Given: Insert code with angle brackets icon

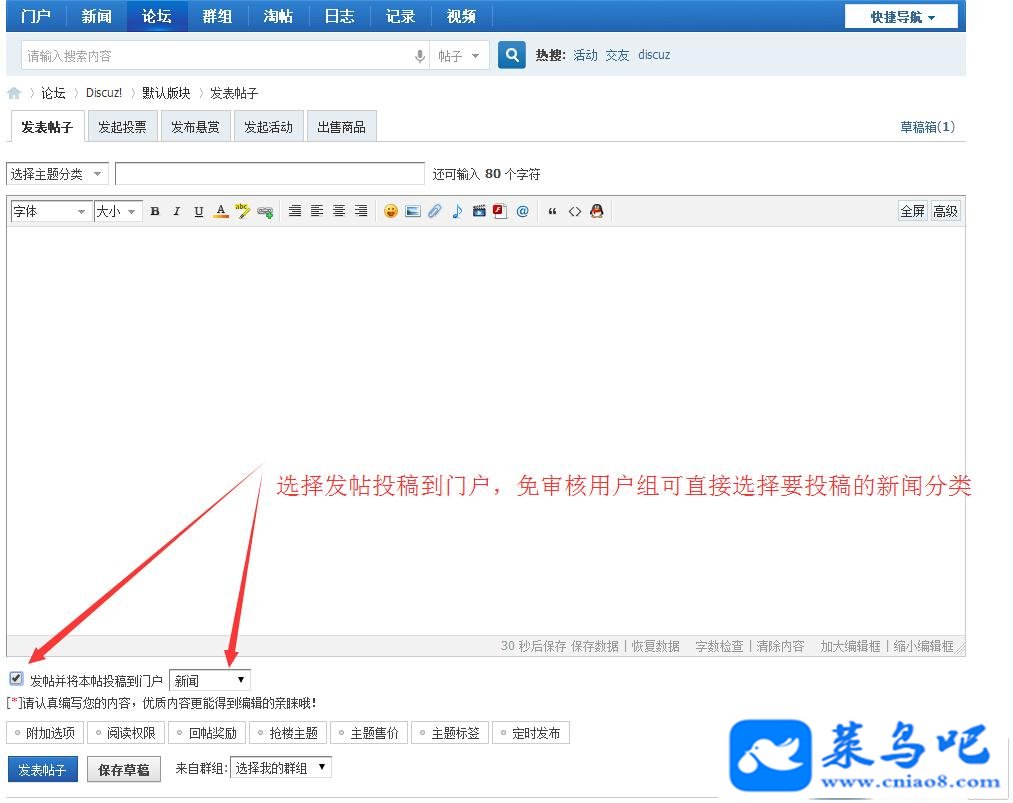Looking at the screenshot, I should 574,211.
